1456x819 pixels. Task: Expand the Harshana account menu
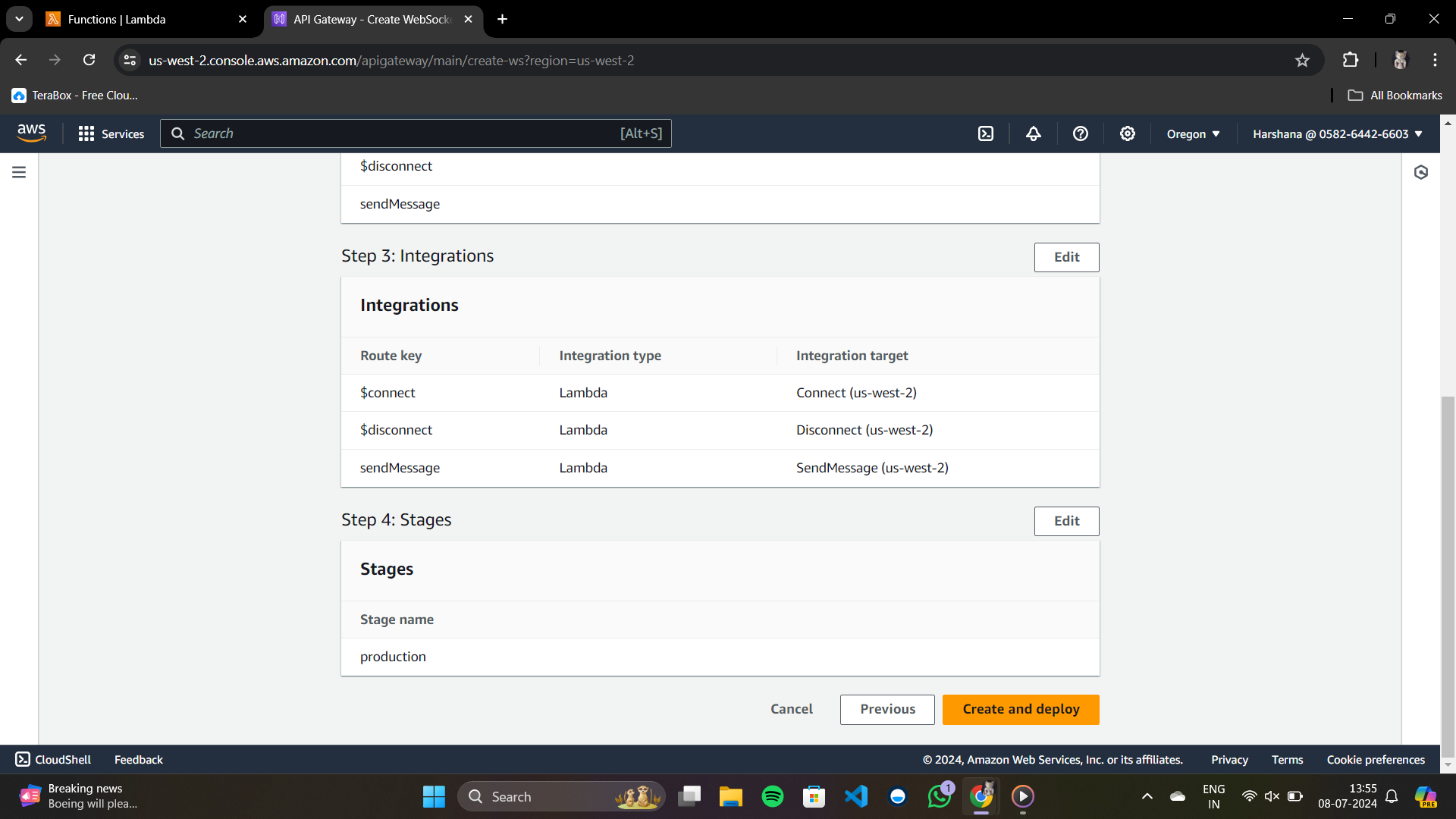click(x=1337, y=134)
